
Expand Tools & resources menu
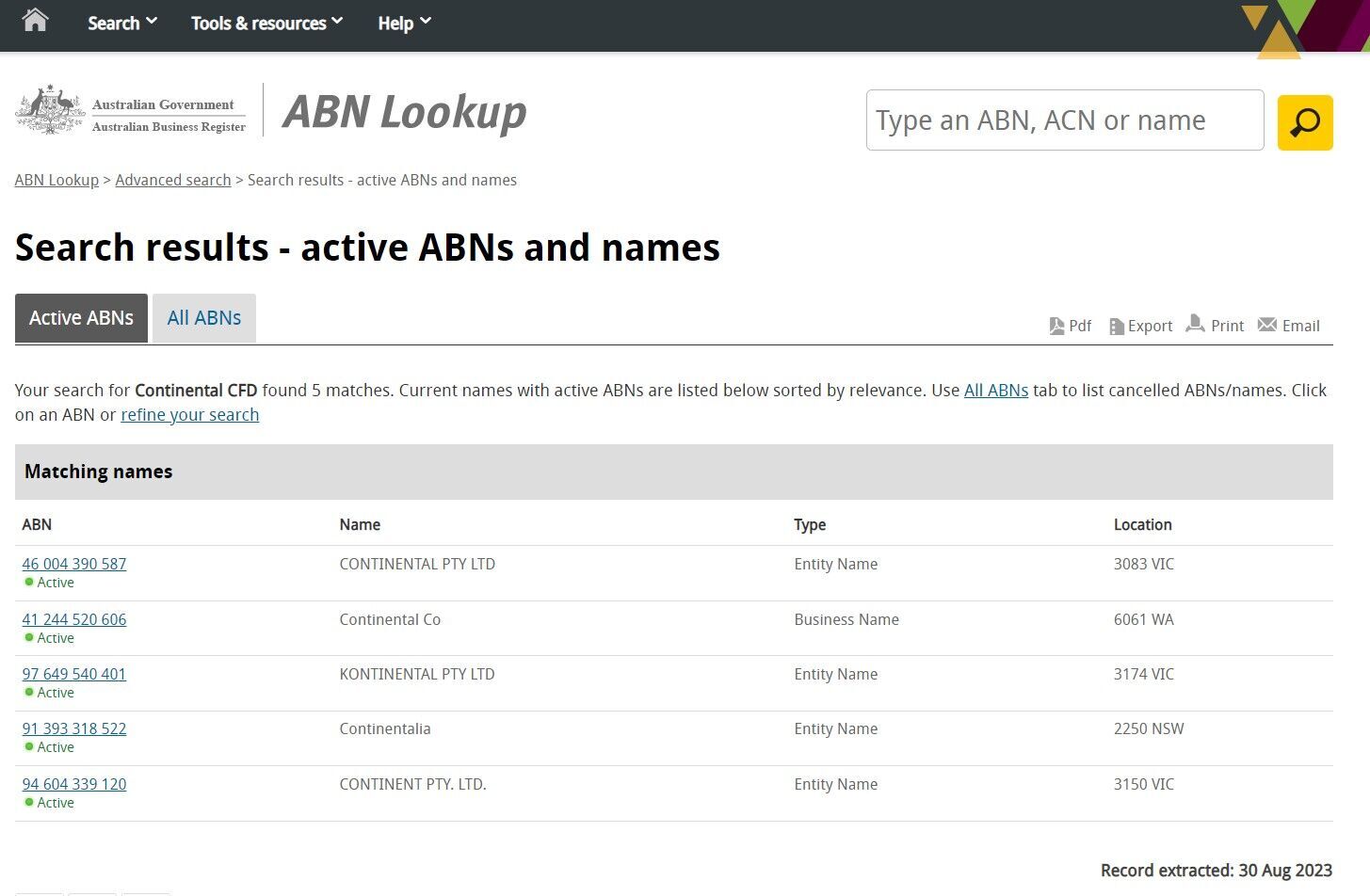pyautogui.click(x=267, y=23)
